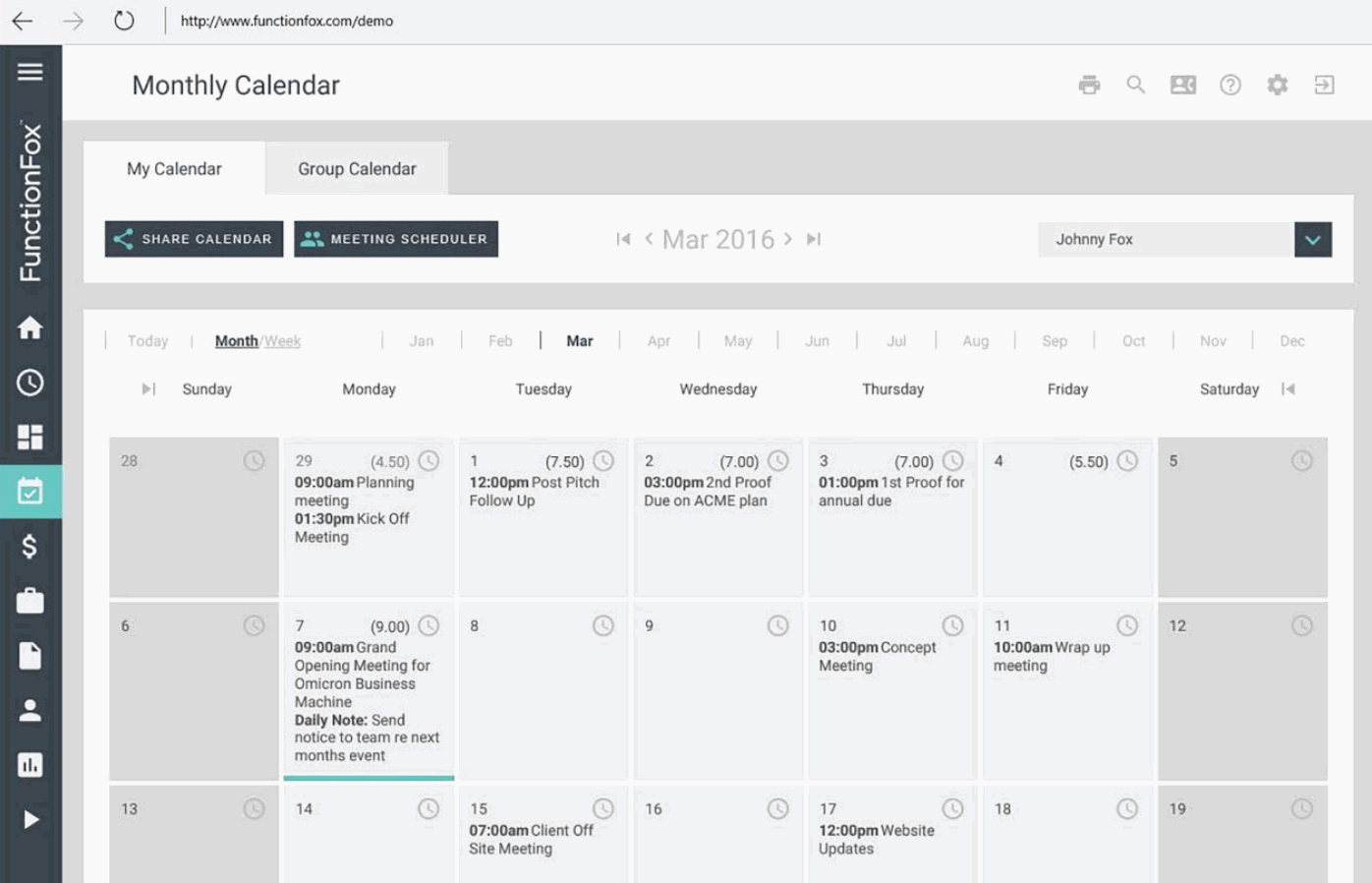Open the reports bar chart icon in sidebar
The width and height of the screenshot is (1372, 883).
[x=30, y=765]
